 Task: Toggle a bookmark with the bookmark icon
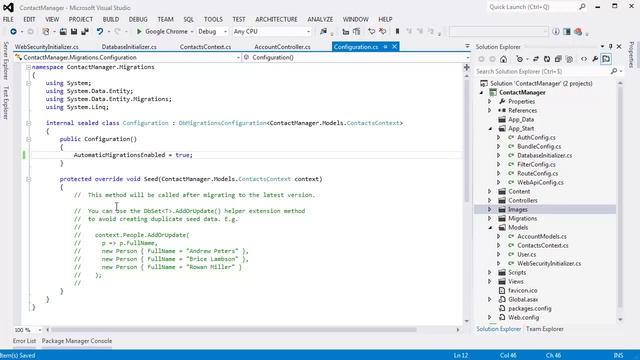(397, 31)
